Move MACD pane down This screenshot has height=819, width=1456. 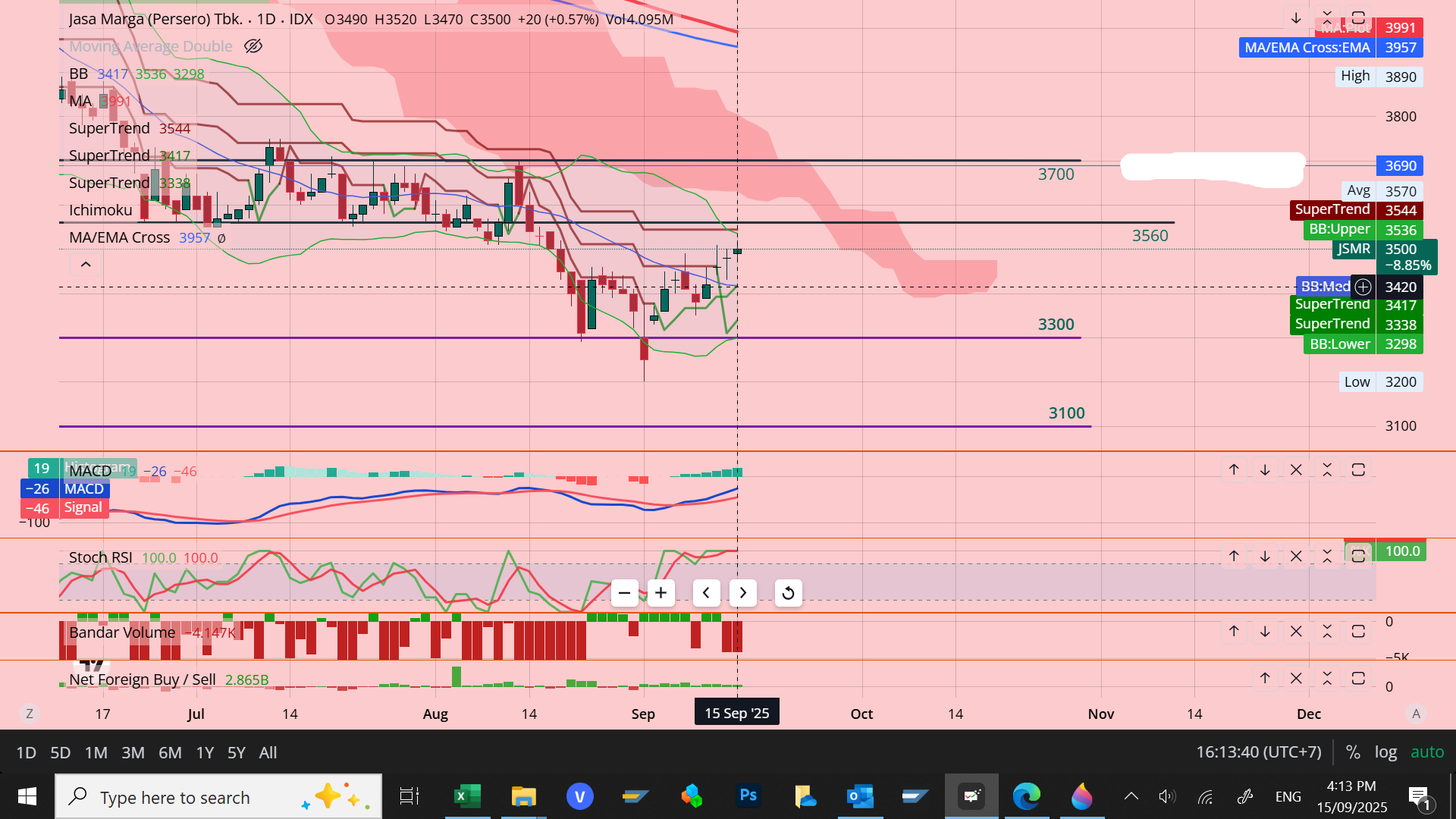pos(1265,470)
